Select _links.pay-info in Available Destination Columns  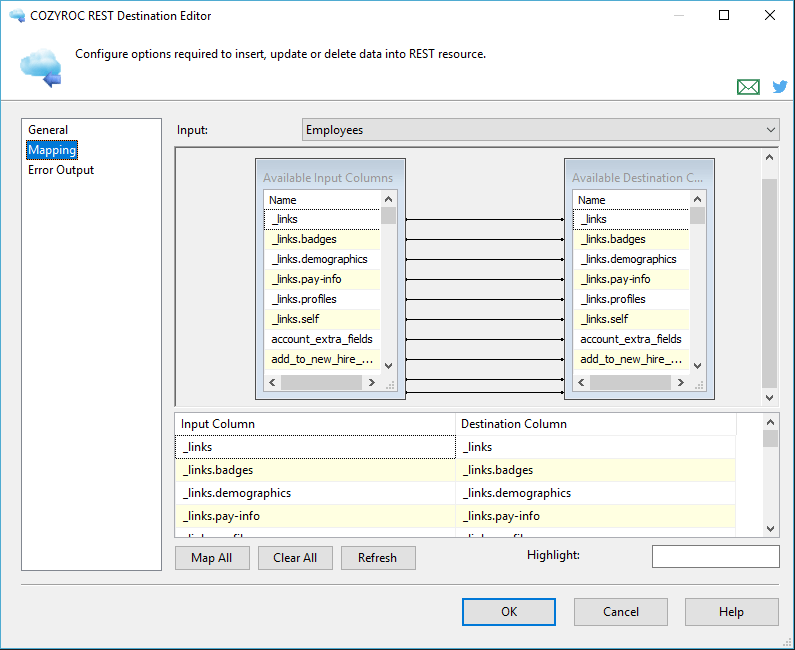pos(631,279)
